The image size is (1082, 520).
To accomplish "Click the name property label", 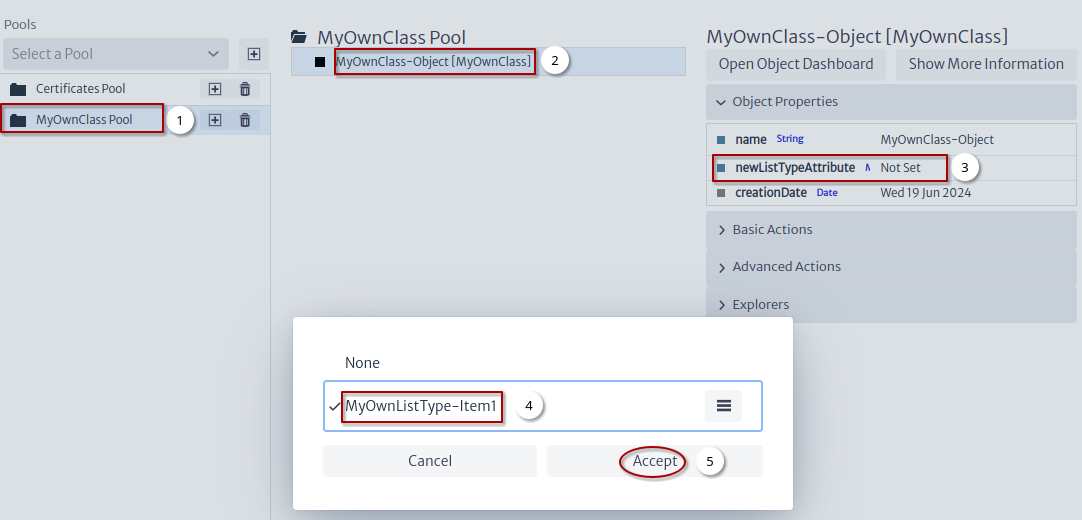I will 751,140.
